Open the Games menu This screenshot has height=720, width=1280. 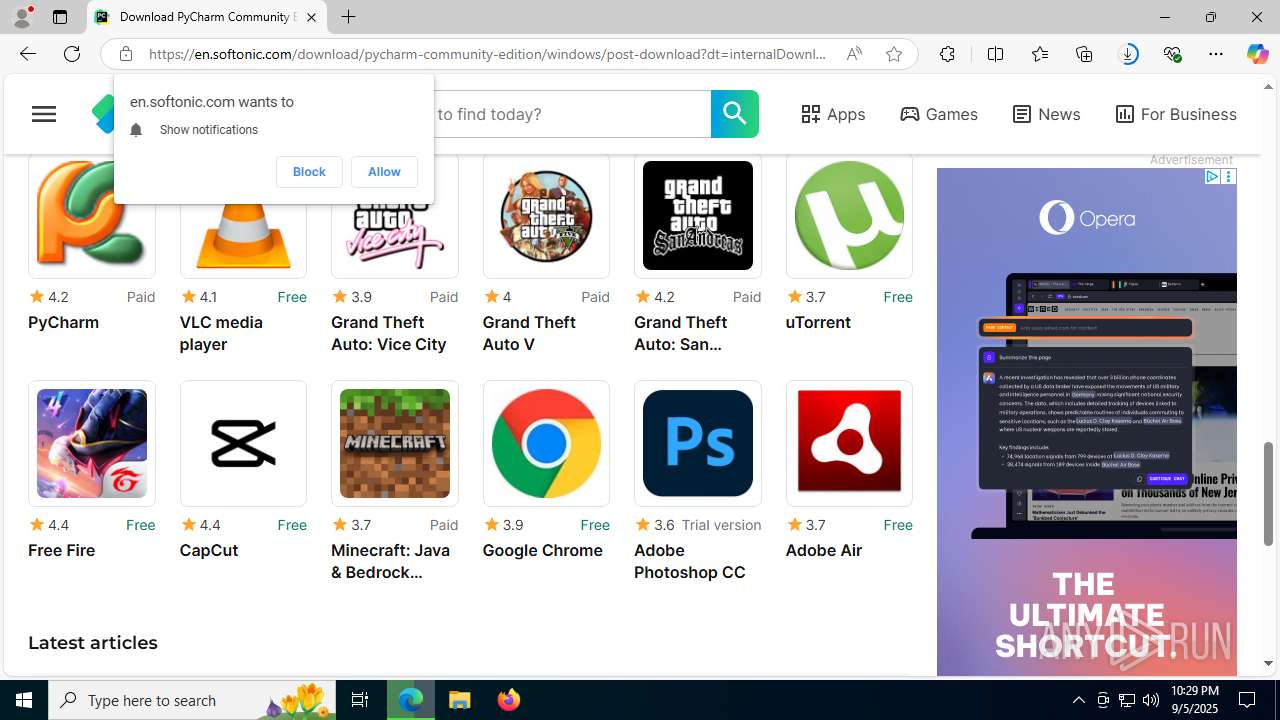pyautogui.click(x=939, y=114)
